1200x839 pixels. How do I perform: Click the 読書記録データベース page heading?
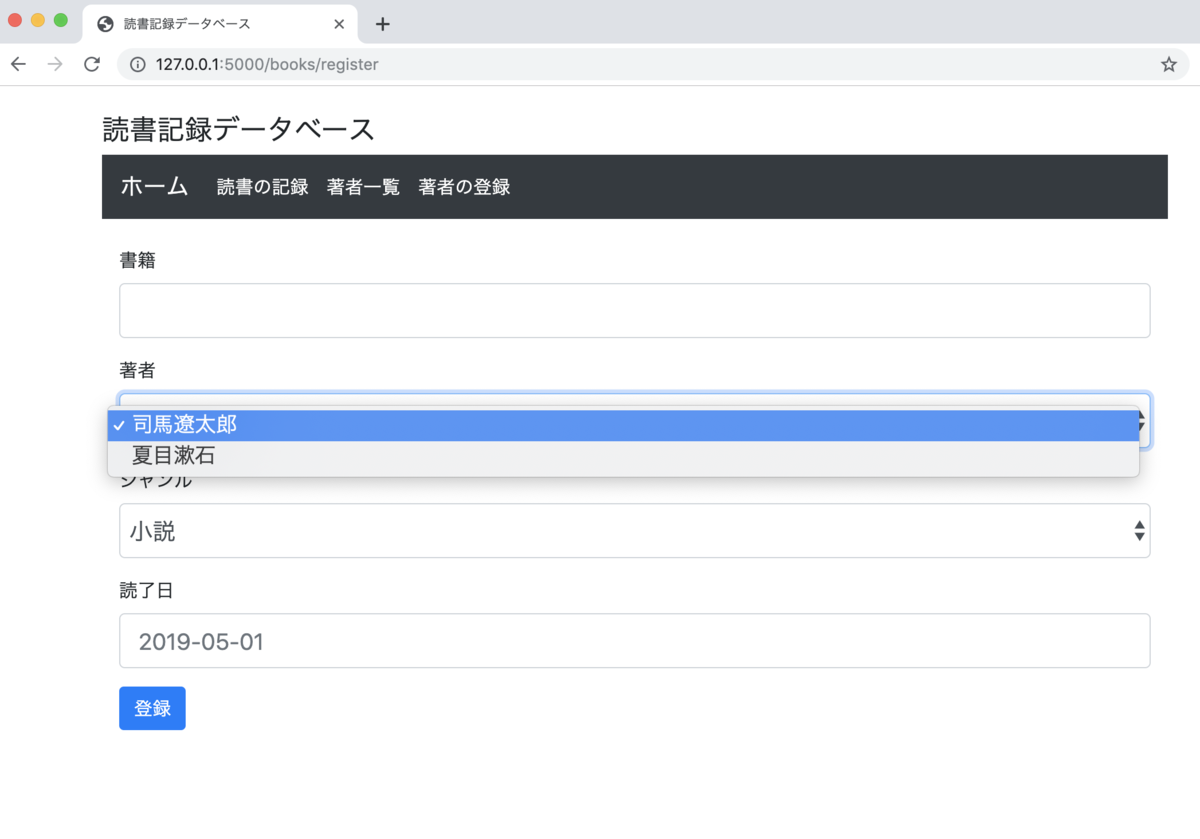click(238, 129)
